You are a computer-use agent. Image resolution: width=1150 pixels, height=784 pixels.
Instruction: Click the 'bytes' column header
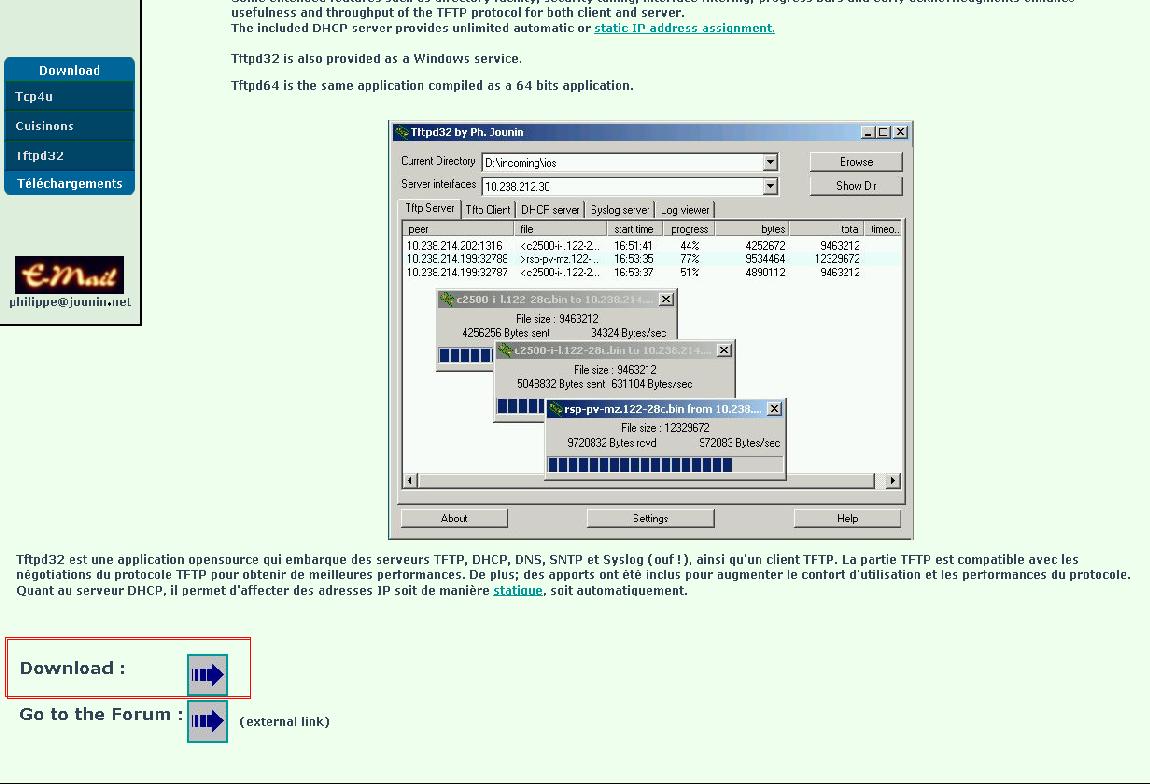click(753, 229)
